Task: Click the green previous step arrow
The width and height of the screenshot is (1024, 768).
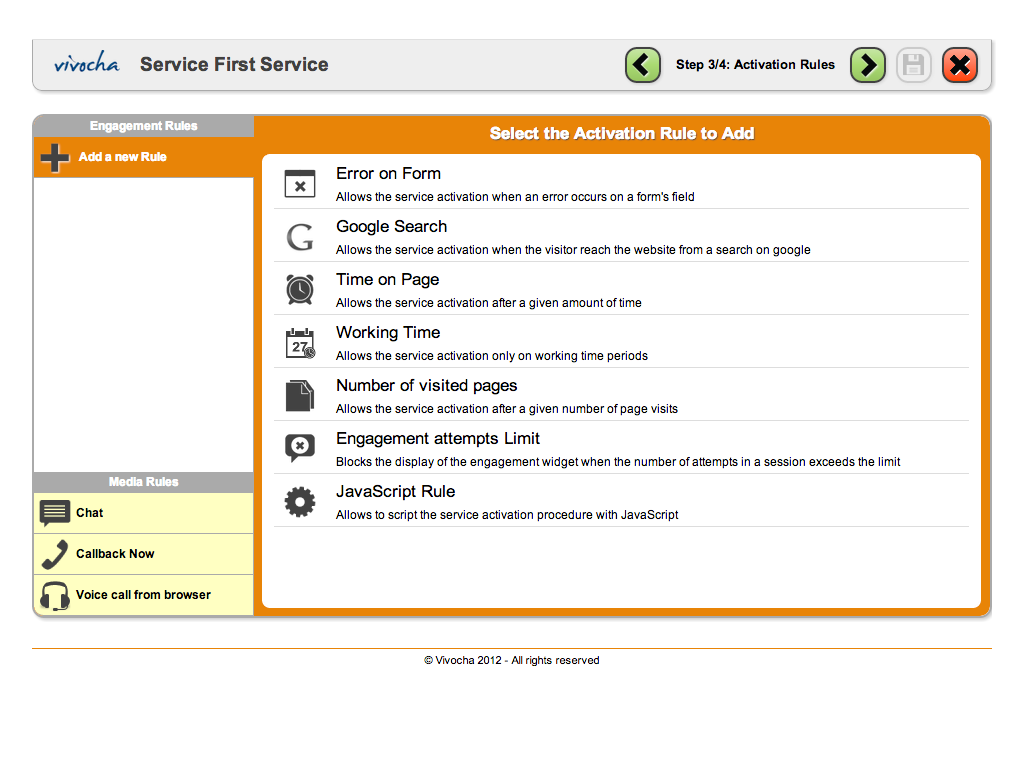Action: point(643,65)
